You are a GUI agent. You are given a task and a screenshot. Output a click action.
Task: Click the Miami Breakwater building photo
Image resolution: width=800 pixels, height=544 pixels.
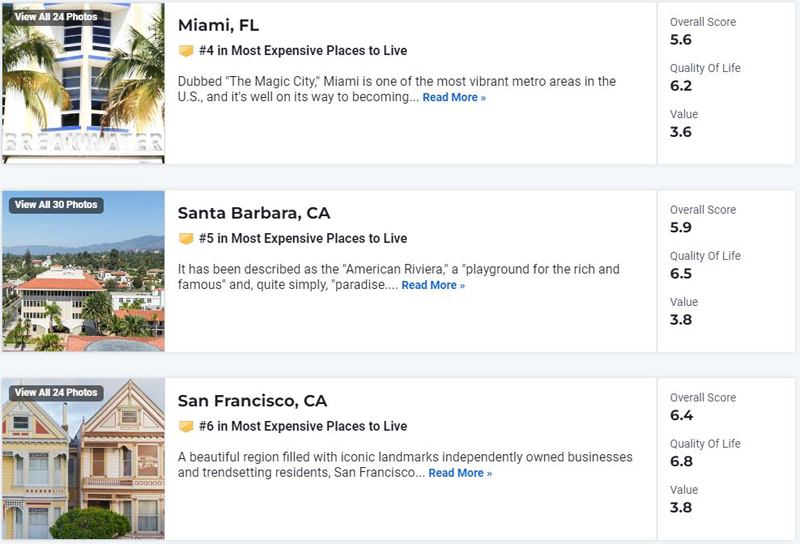click(83, 83)
